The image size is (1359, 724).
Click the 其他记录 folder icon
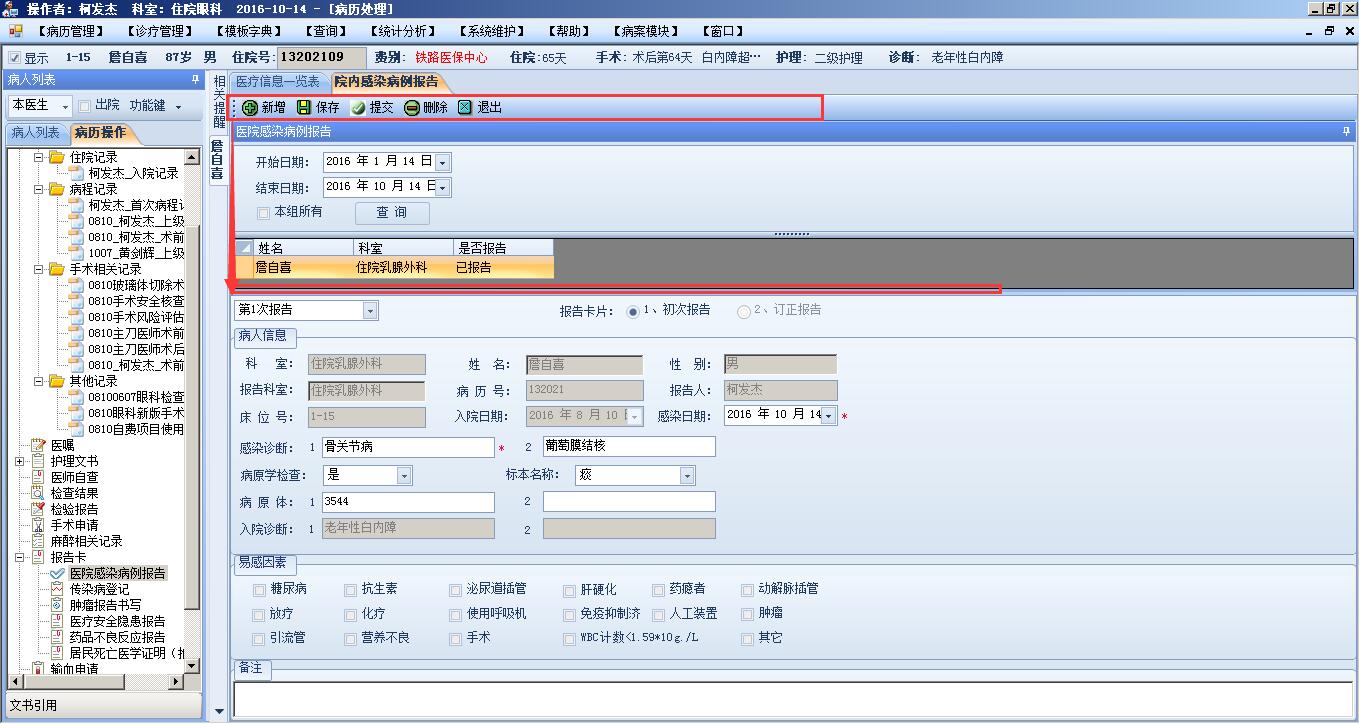(x=57, y=381)
